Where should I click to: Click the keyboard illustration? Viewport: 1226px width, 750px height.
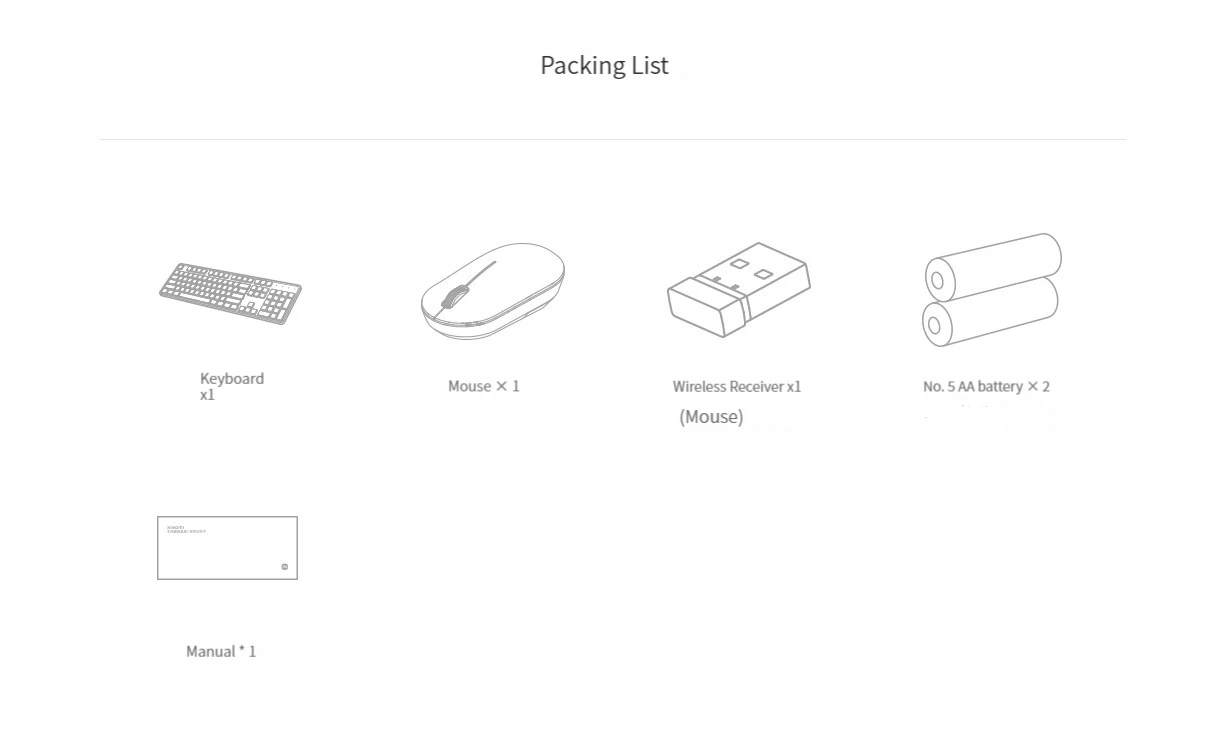(230, 293)
